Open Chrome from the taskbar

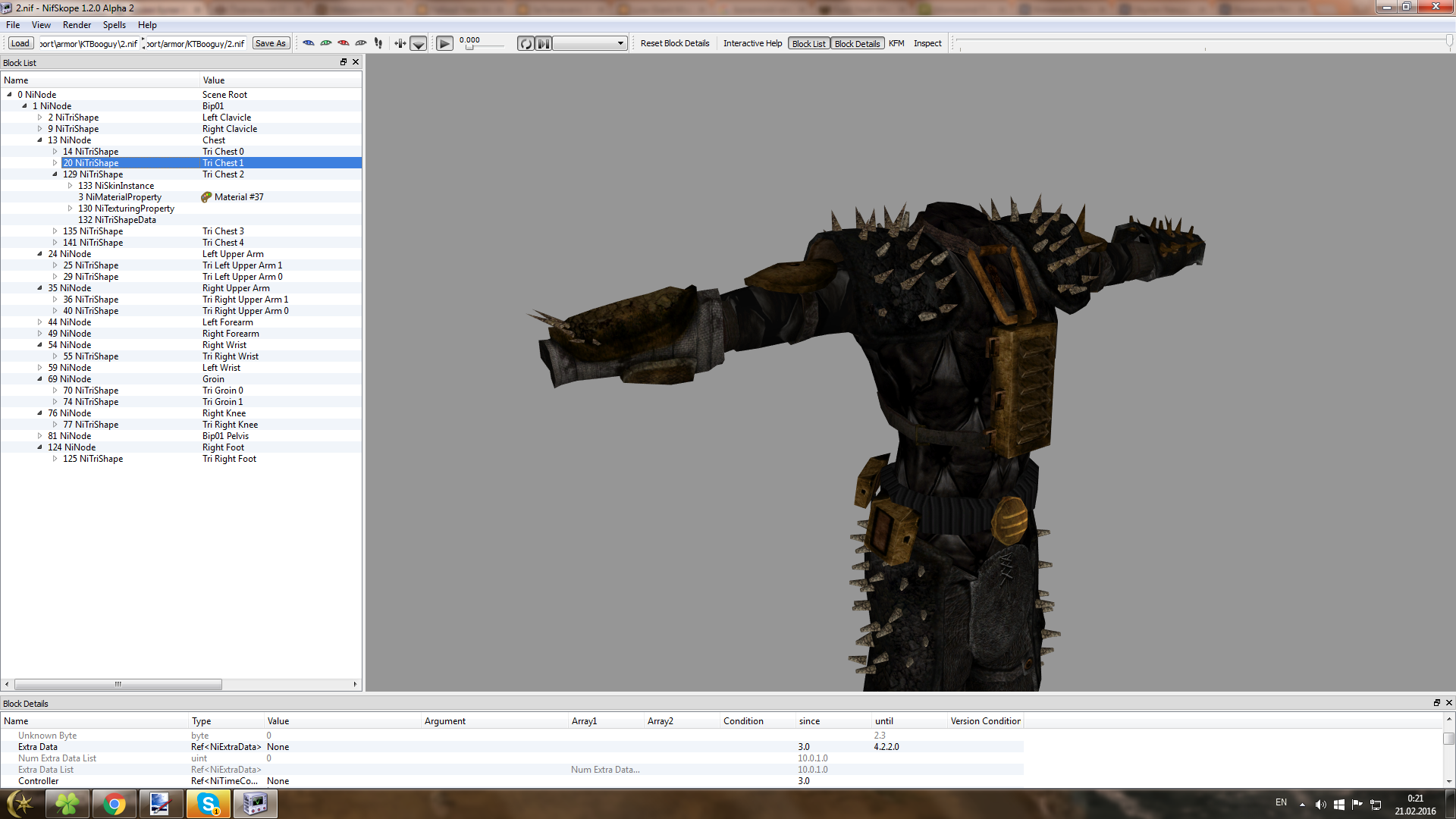pyautogui.click(x=115, y=804)
